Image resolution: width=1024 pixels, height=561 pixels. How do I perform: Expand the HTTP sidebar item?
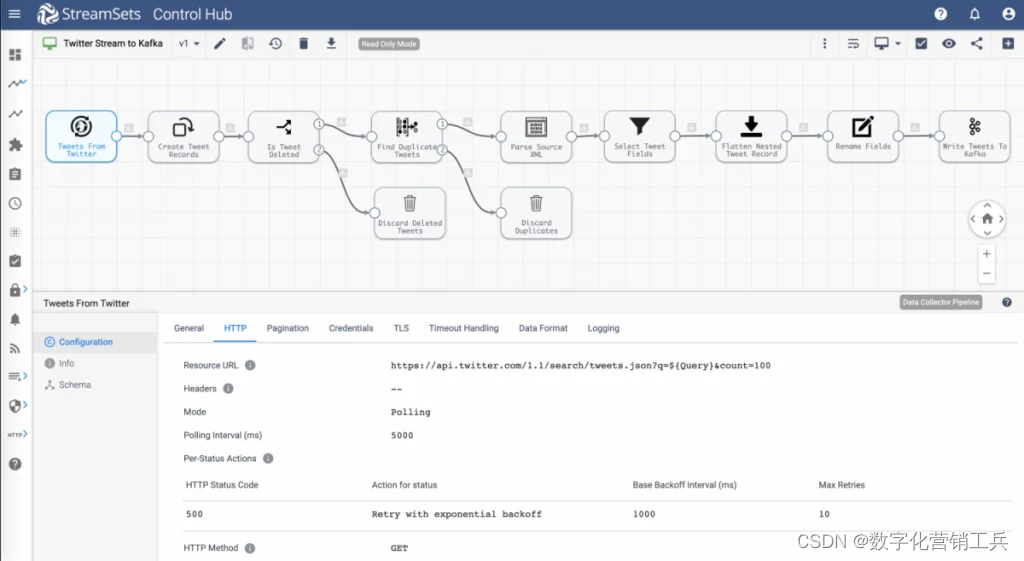pos(18,434)
